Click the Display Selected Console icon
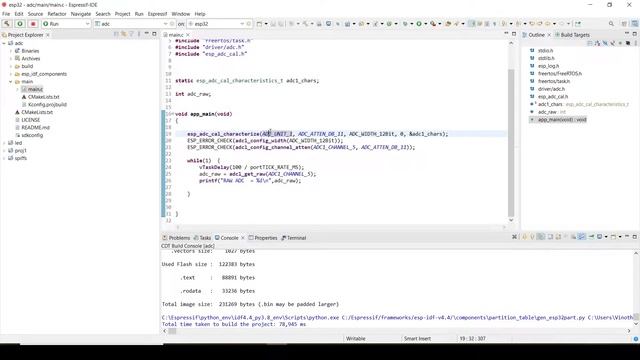Image resolution: width=640 pixels, height=360 pixels. (x=600, y=237)
